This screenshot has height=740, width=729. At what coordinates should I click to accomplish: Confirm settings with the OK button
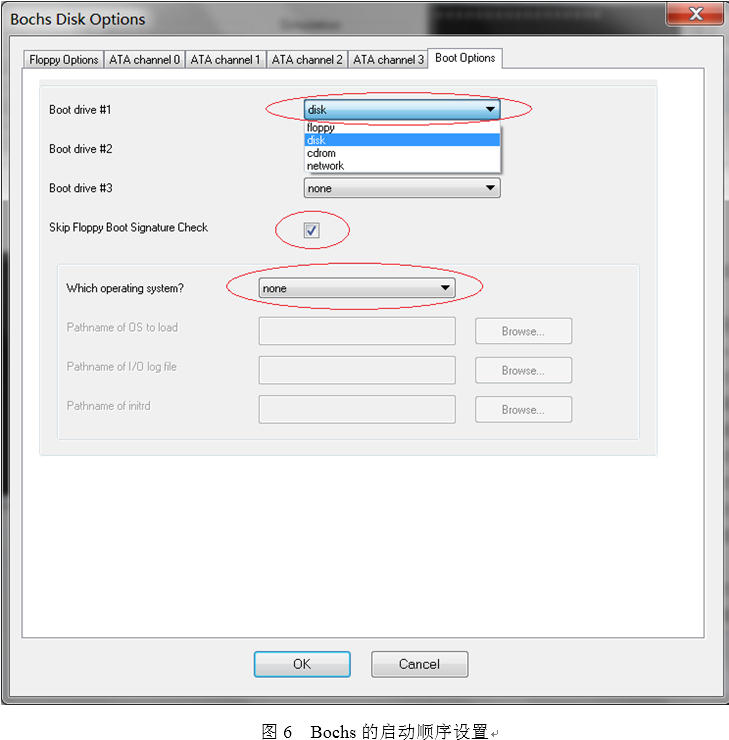click(302, 664)
